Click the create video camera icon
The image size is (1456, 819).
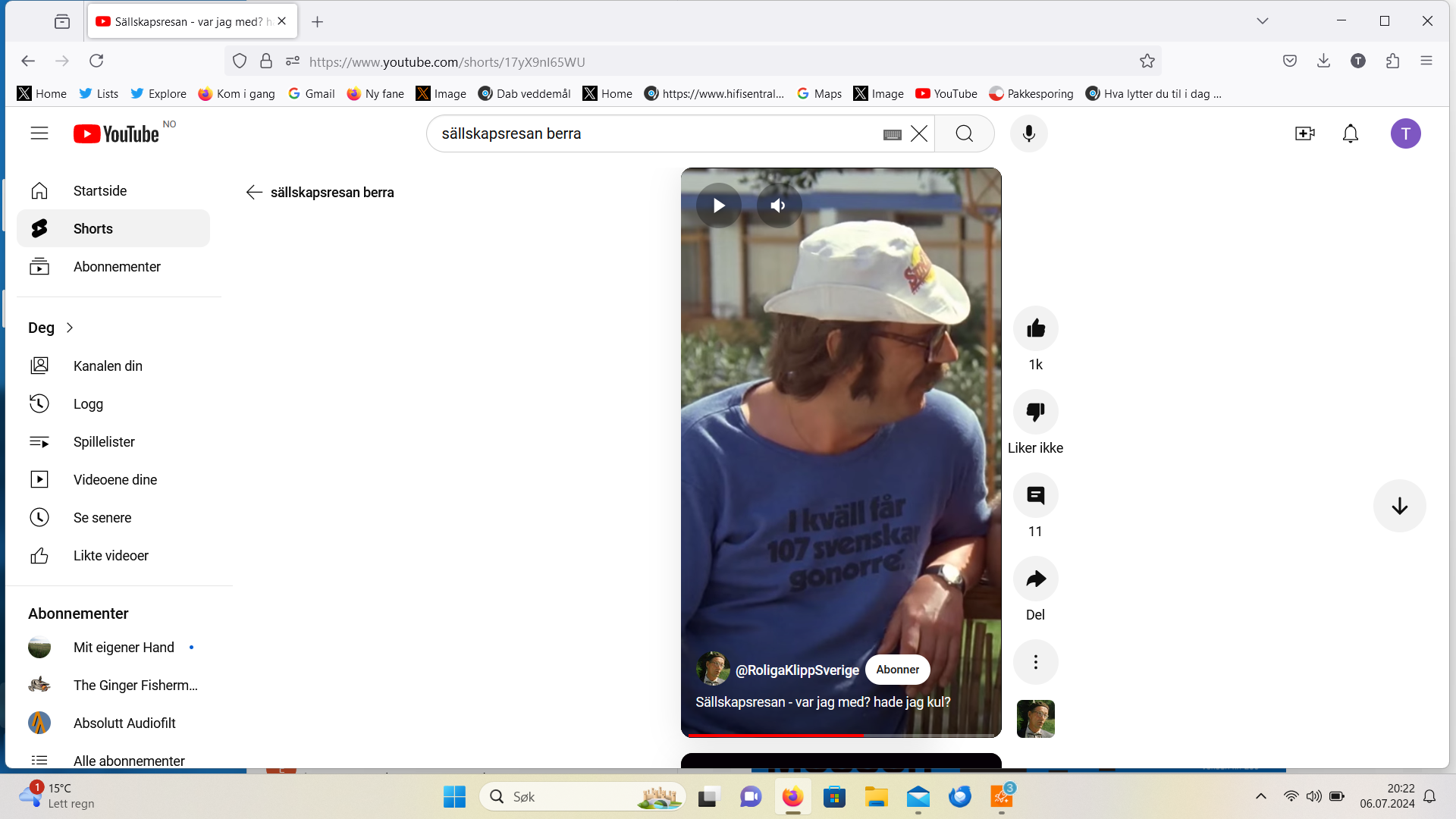click(x=1304, y=133)
